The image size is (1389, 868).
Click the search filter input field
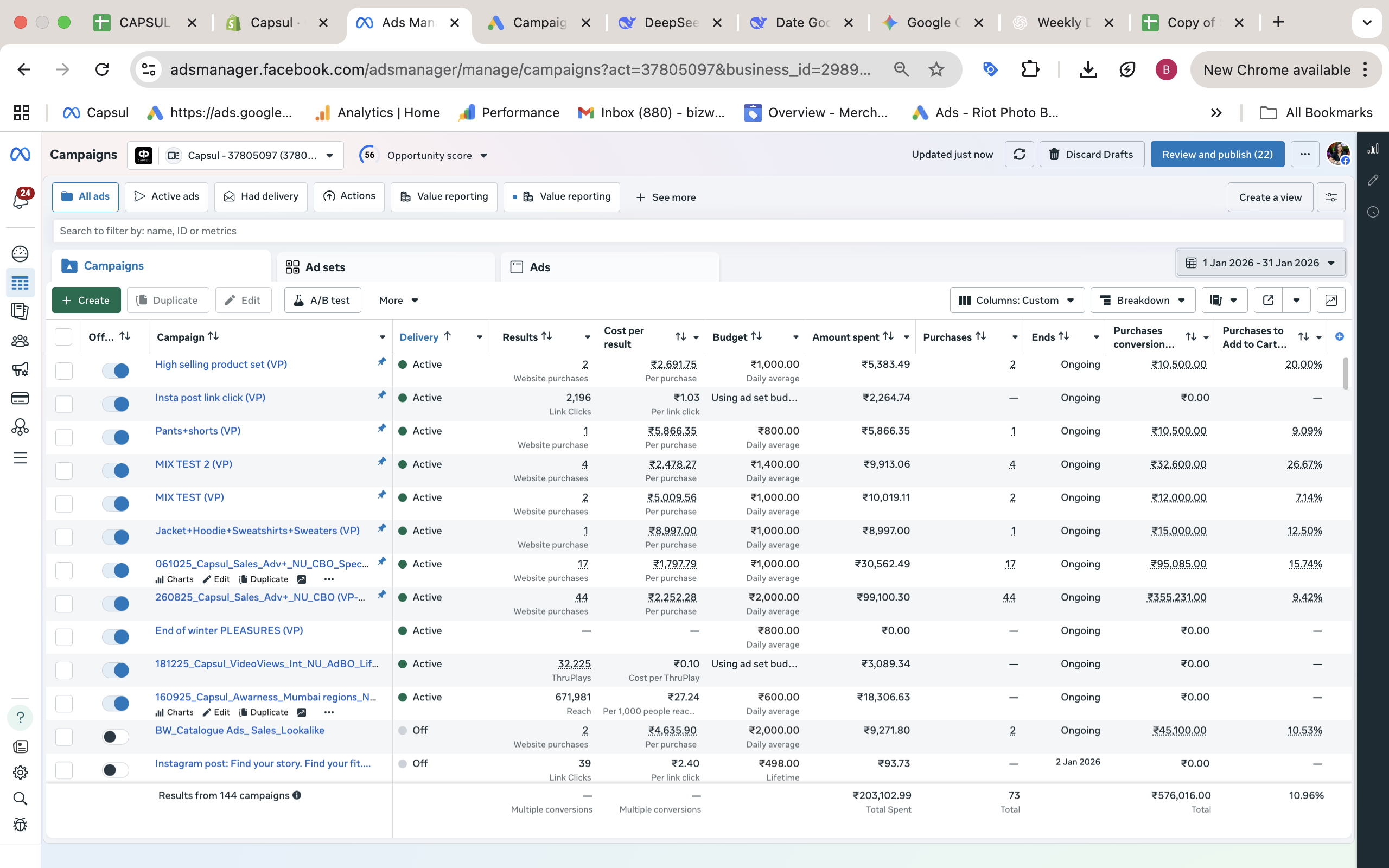click(x=697, y=231)
